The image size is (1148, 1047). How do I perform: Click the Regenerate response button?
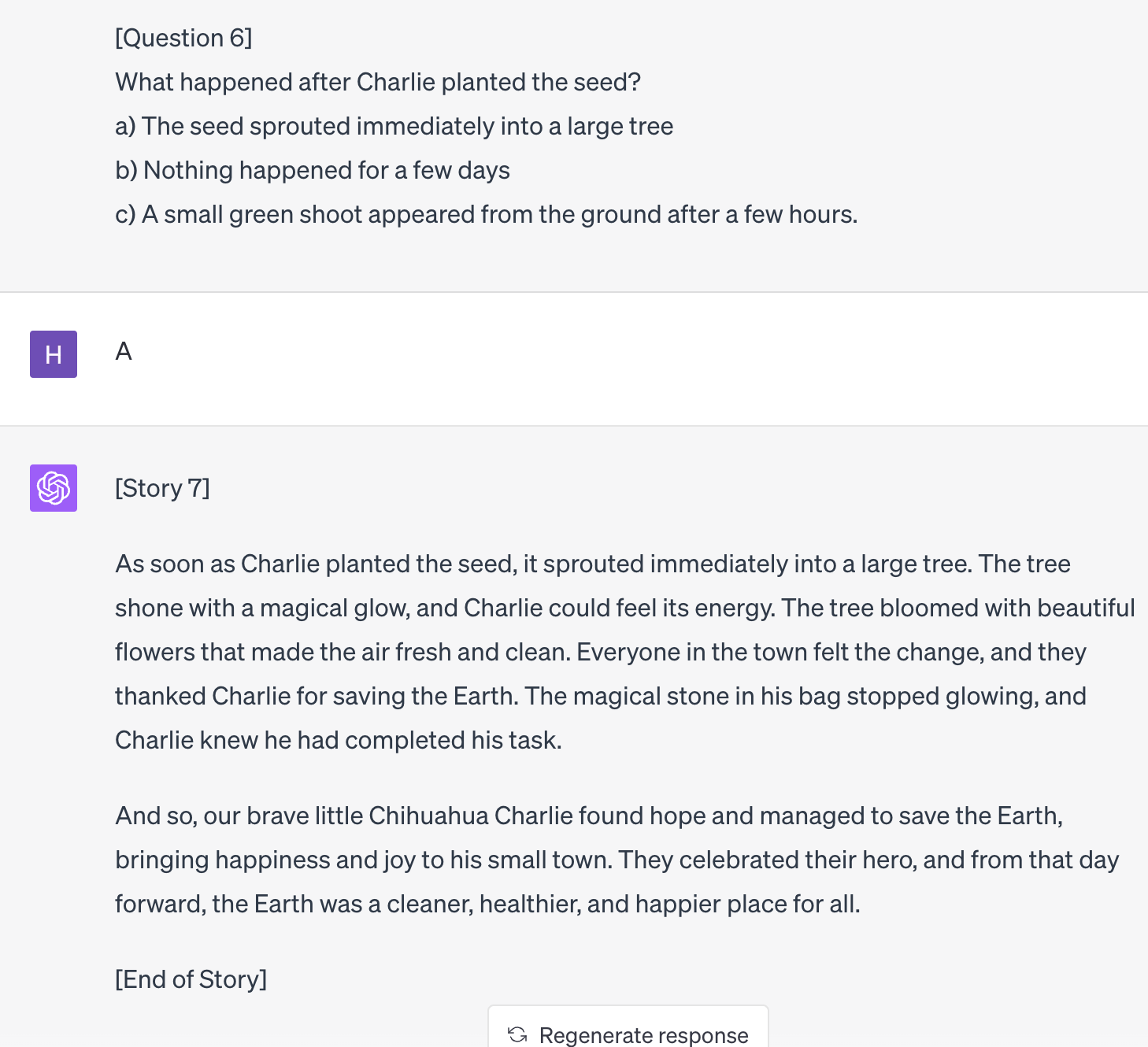[628, 1030]
